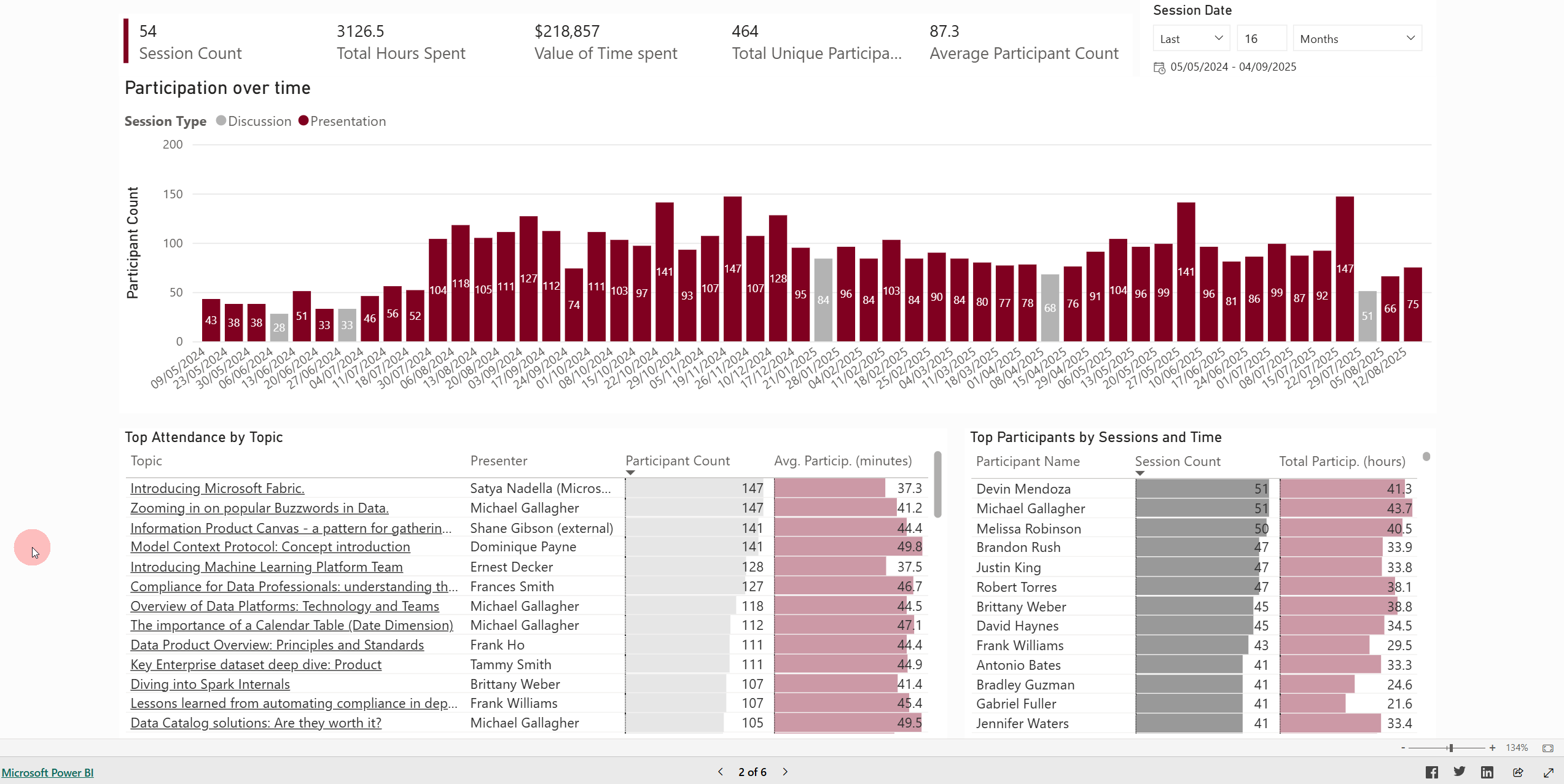This screenshot has width=1564, height=784.
Task: Go to previous report page
Action: pyautogui.click(x=721, y=772)
